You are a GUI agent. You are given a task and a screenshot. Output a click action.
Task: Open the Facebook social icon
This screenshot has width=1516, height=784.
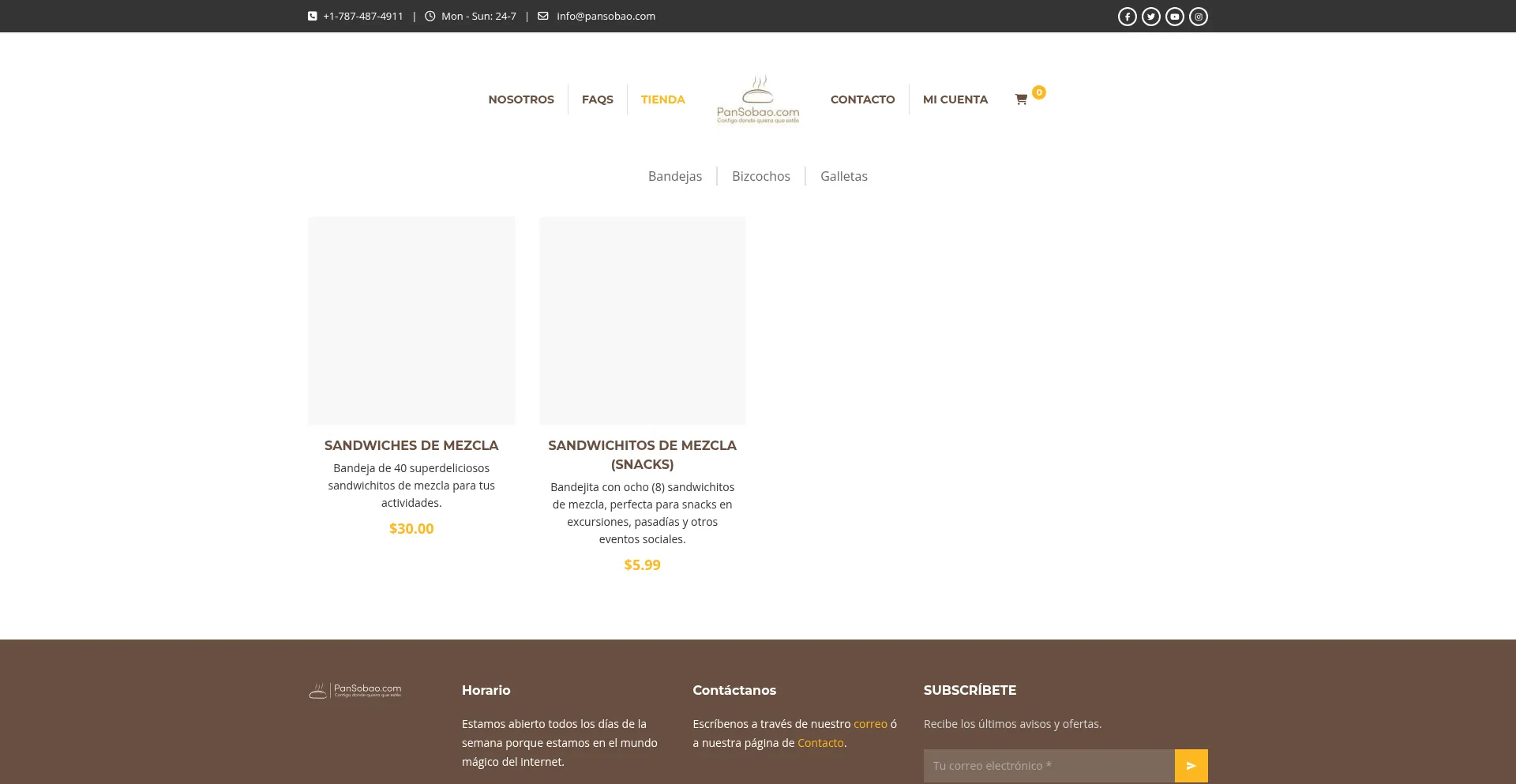[x=1127, y=17]
